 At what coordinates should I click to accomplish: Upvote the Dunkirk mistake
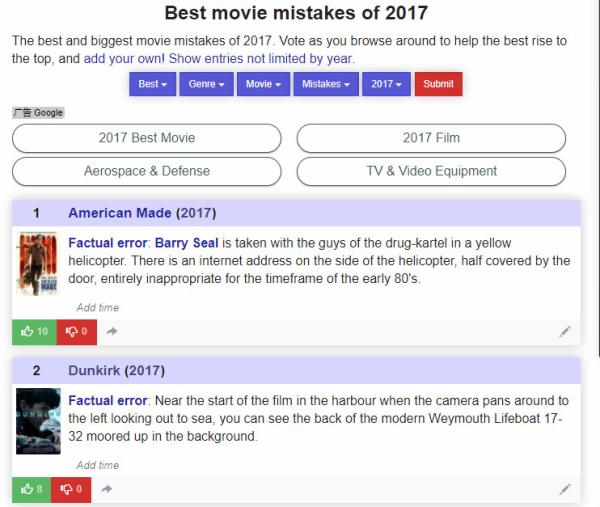[x=34, y=489]
